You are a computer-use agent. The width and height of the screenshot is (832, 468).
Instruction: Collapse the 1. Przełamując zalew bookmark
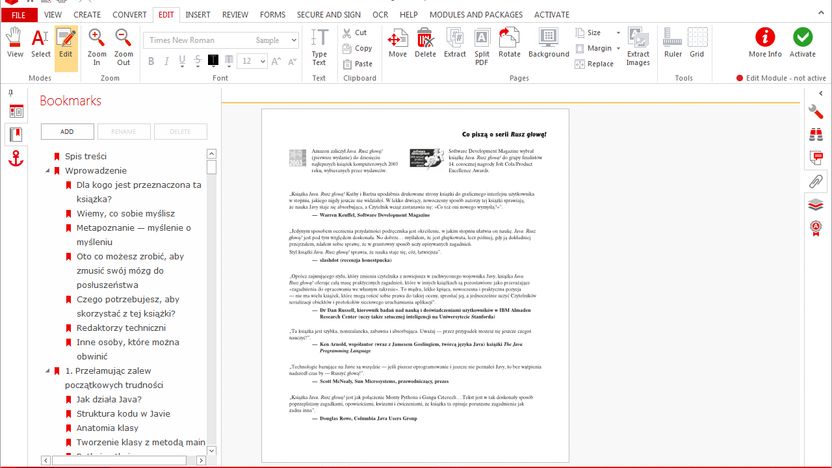47,371
